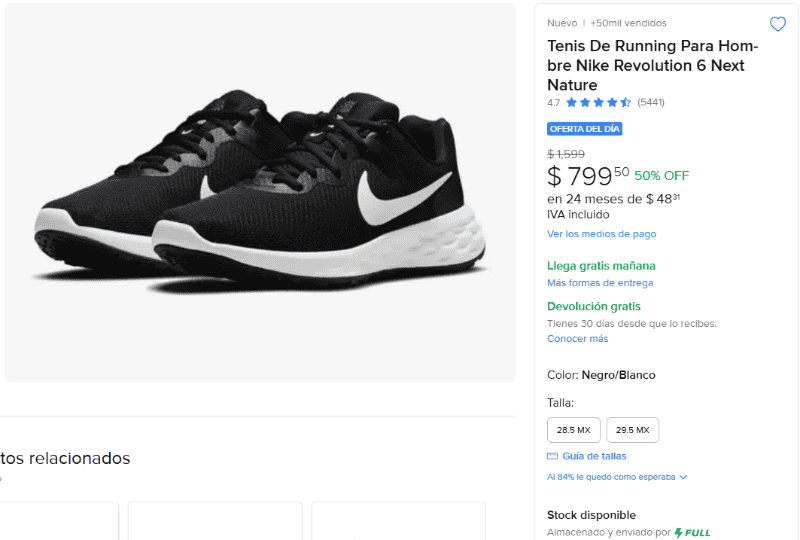The height and width of the screenshot is (540, 800).
Task: Click the first related product card
Action: (60, 521)
